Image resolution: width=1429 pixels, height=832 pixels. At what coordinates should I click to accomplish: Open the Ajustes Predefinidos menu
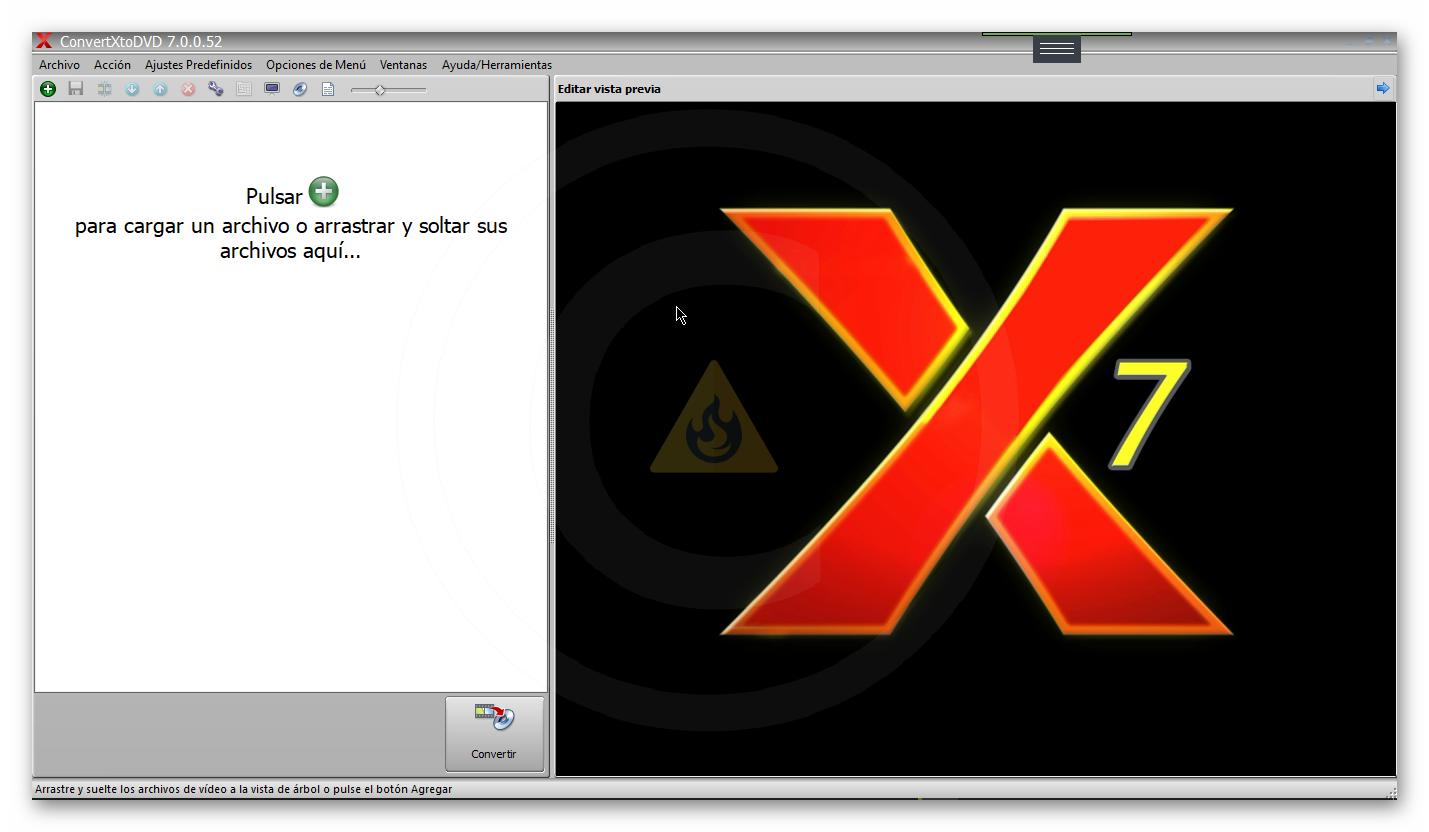pyautogui.click(x=198, y=65)
